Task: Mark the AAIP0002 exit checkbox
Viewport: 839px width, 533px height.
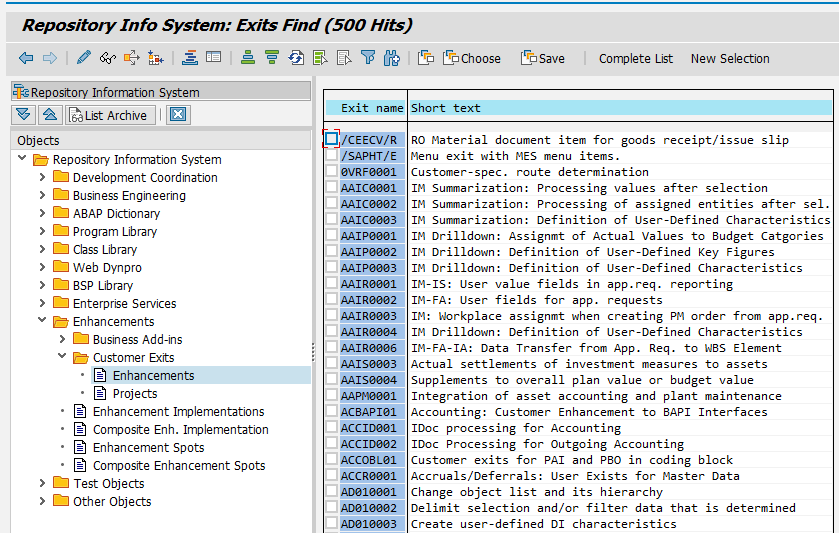Action: [331, 251]
